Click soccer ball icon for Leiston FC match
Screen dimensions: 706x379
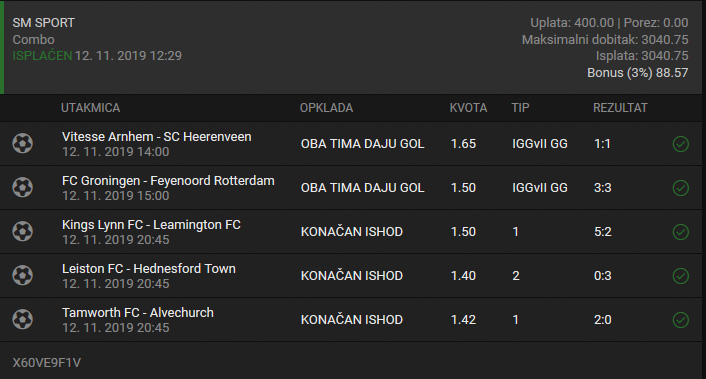click(23, 275)
